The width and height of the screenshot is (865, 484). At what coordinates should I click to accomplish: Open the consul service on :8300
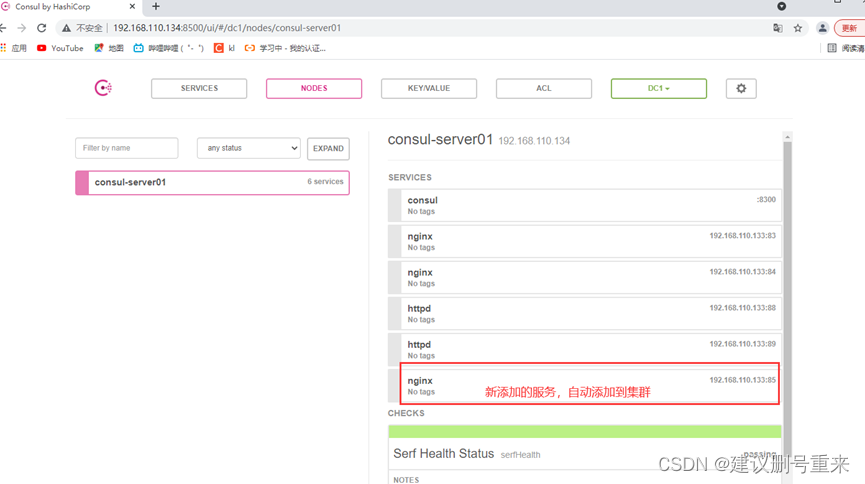coord(585,205)
